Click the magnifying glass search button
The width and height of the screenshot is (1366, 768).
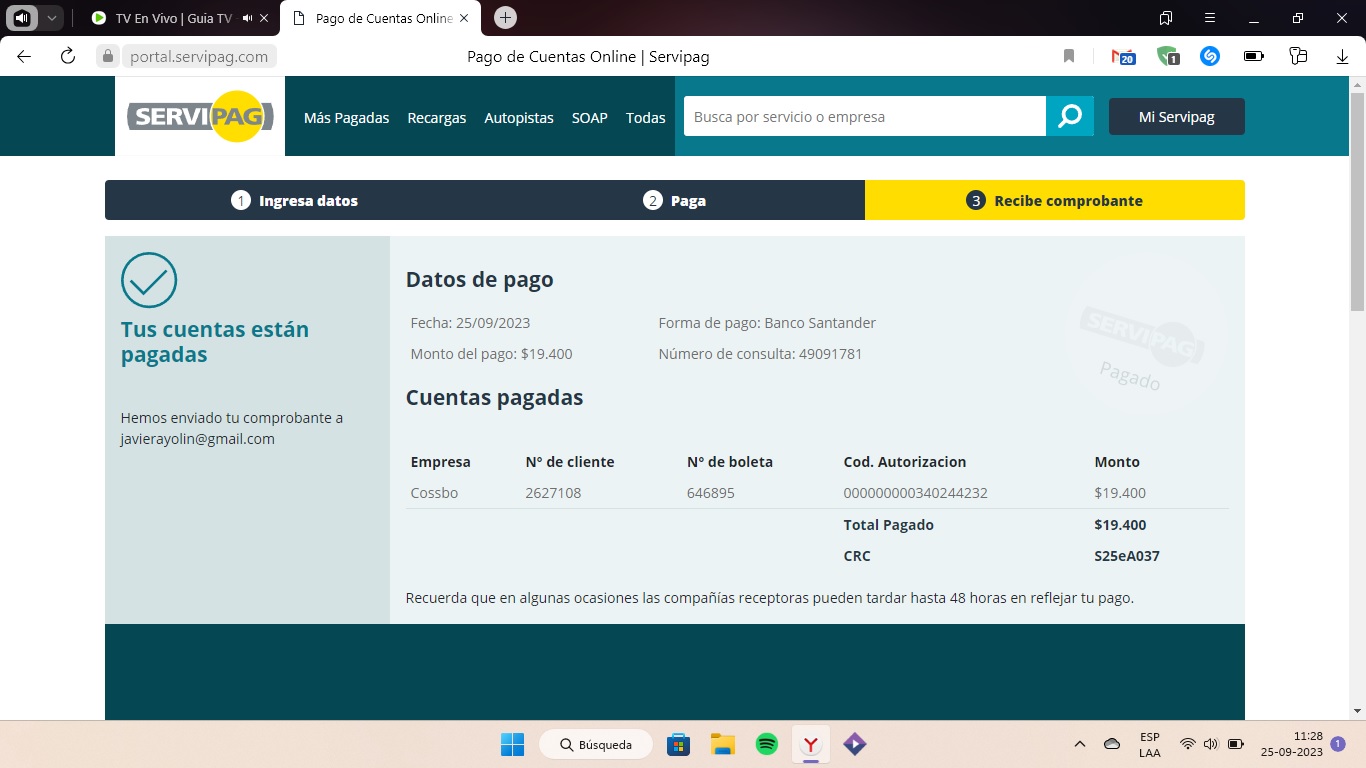coord(1069,117)
